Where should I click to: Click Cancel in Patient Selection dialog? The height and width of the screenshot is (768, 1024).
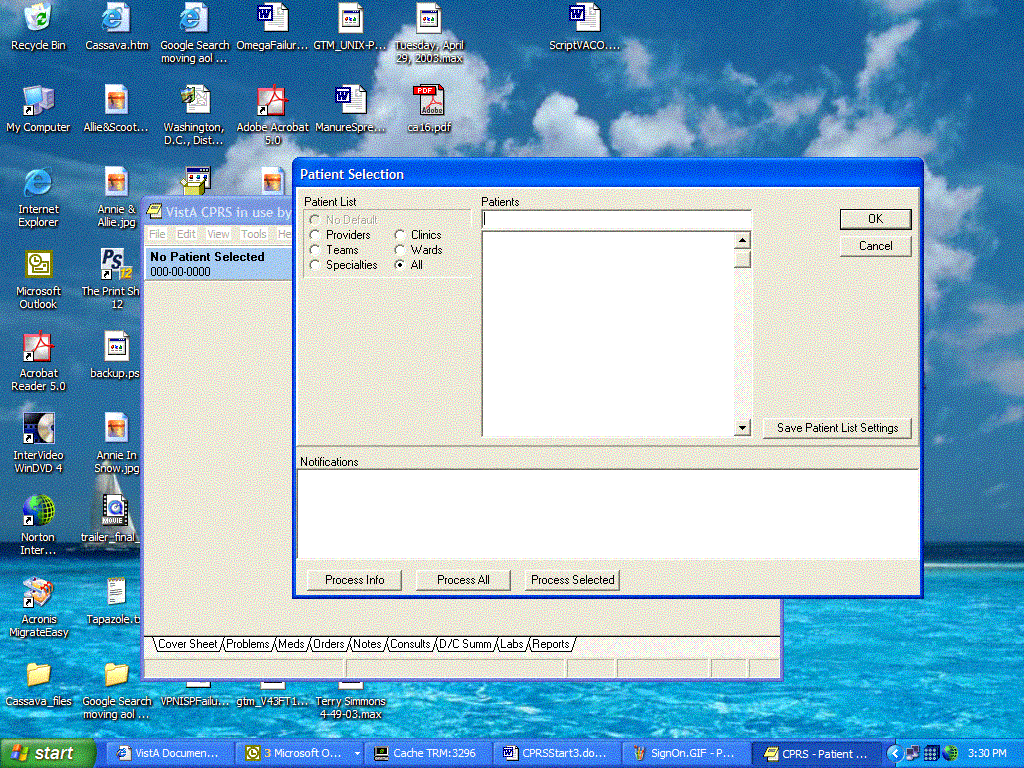[875, 246]
